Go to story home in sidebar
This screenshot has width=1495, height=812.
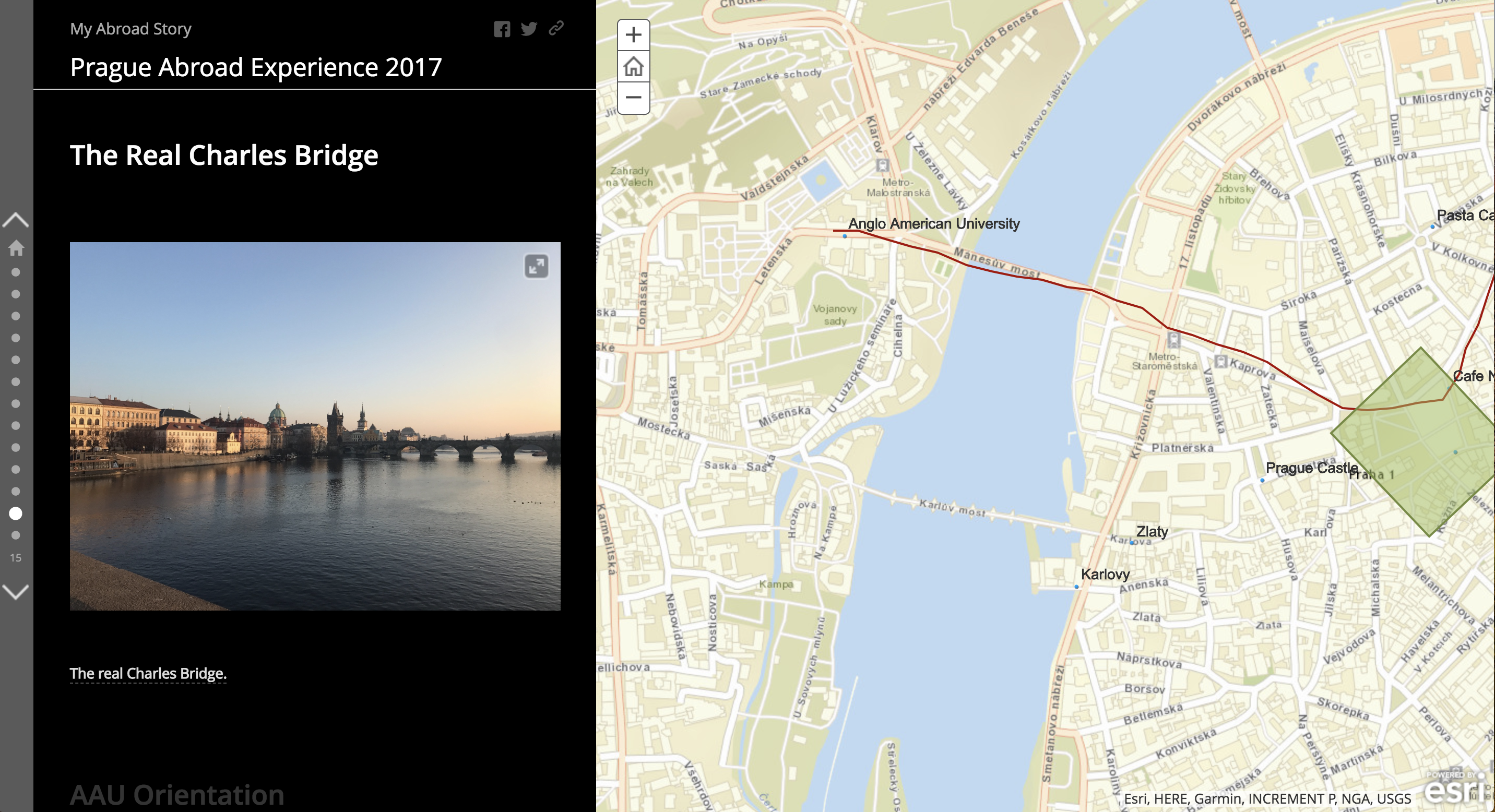pyautogui.click(x=16, y=248)
